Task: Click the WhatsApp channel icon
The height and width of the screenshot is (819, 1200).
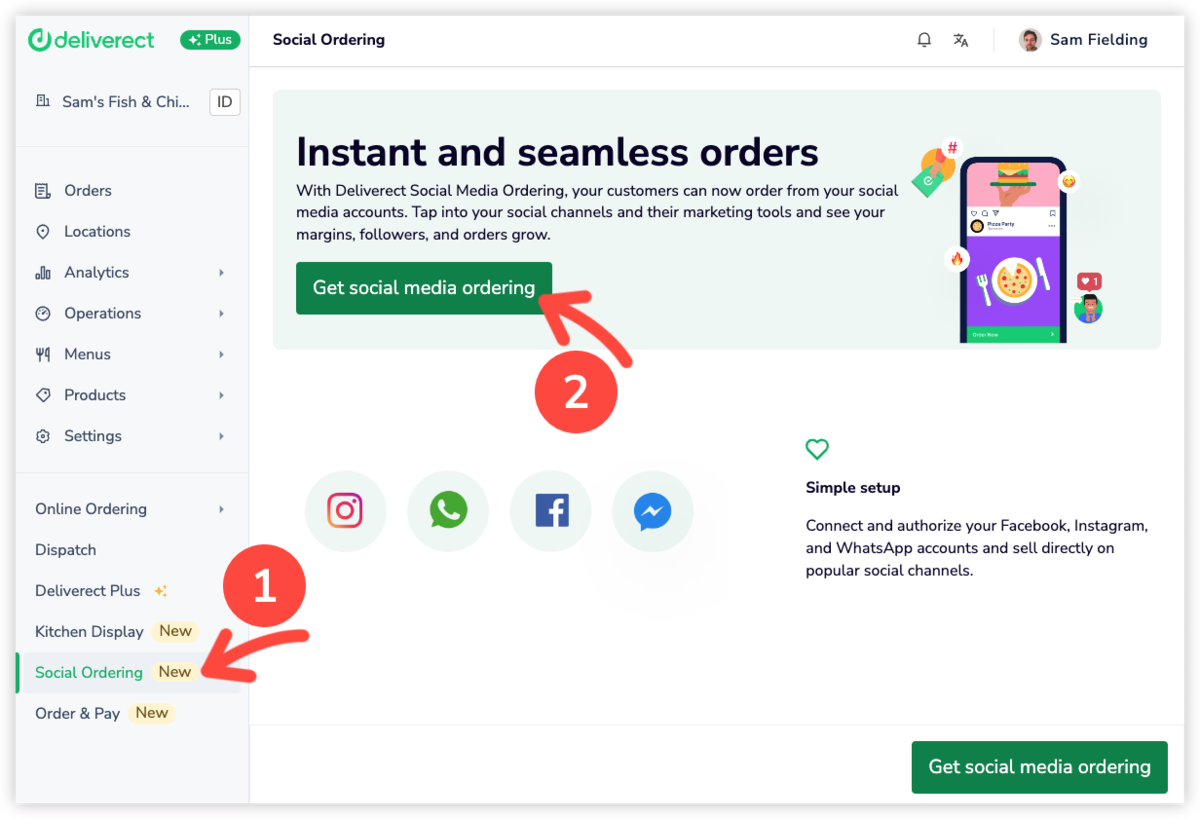Action: tap(448, 511)
